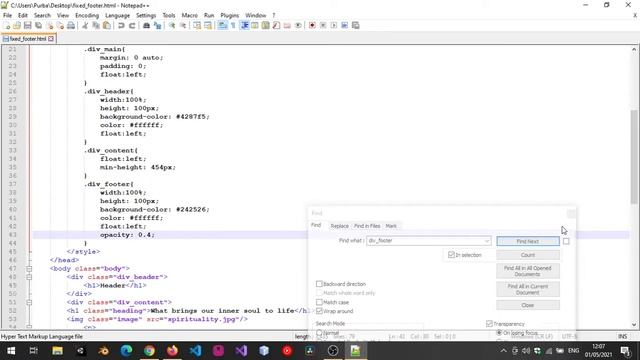
Task: Toggle Word wrap toolbar icon
Action: (222, 25)
